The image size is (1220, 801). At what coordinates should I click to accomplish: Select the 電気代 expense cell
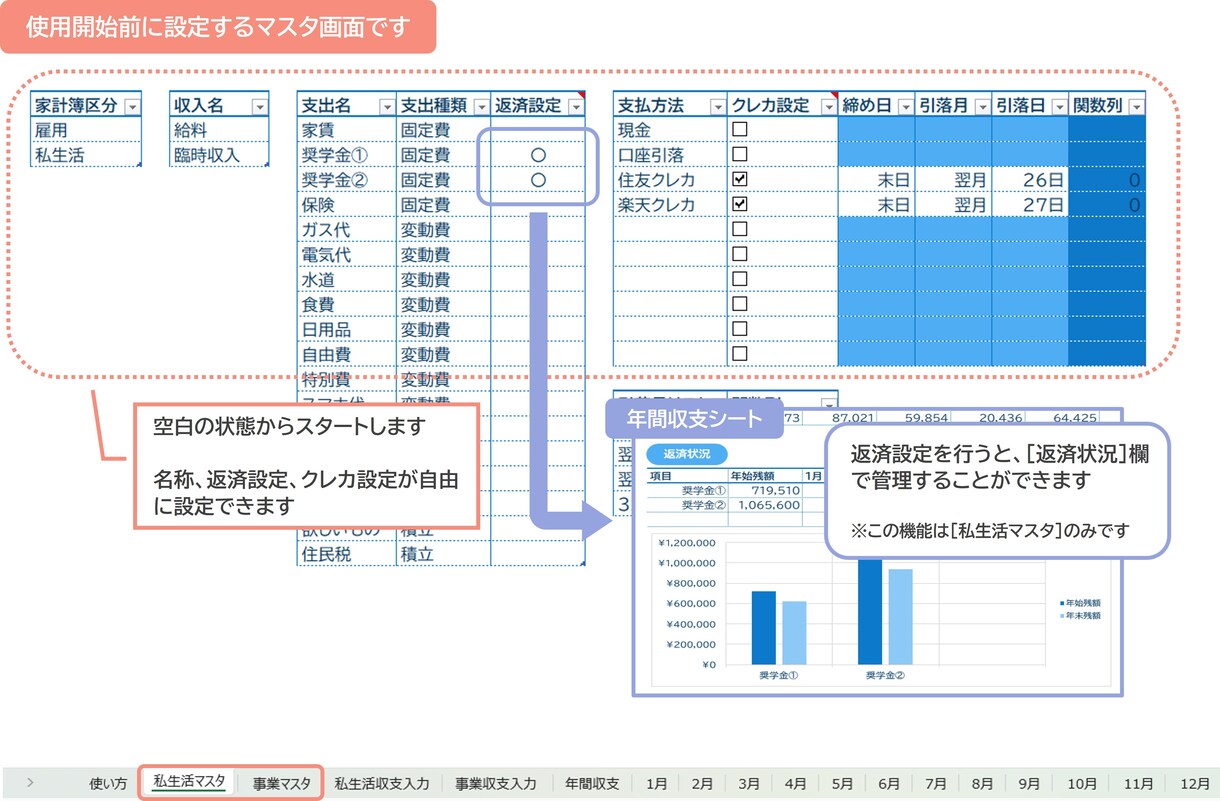346,255
